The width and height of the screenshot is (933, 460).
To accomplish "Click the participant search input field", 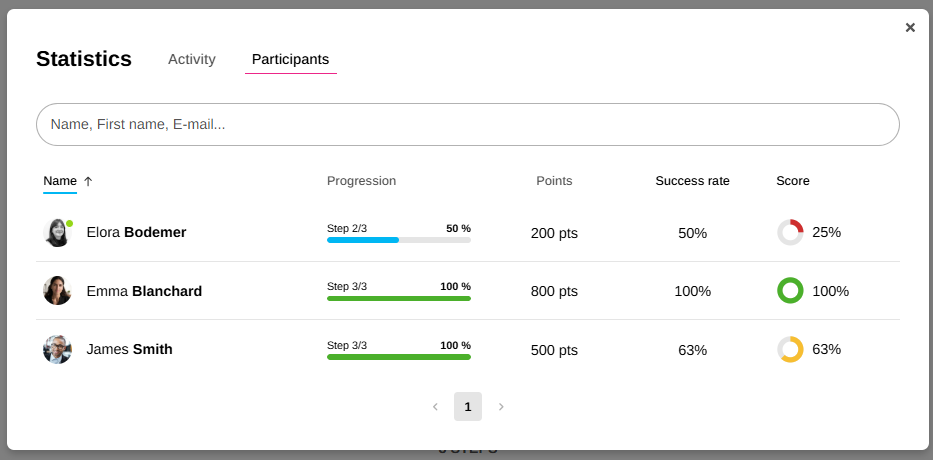I will coord(467,125).
